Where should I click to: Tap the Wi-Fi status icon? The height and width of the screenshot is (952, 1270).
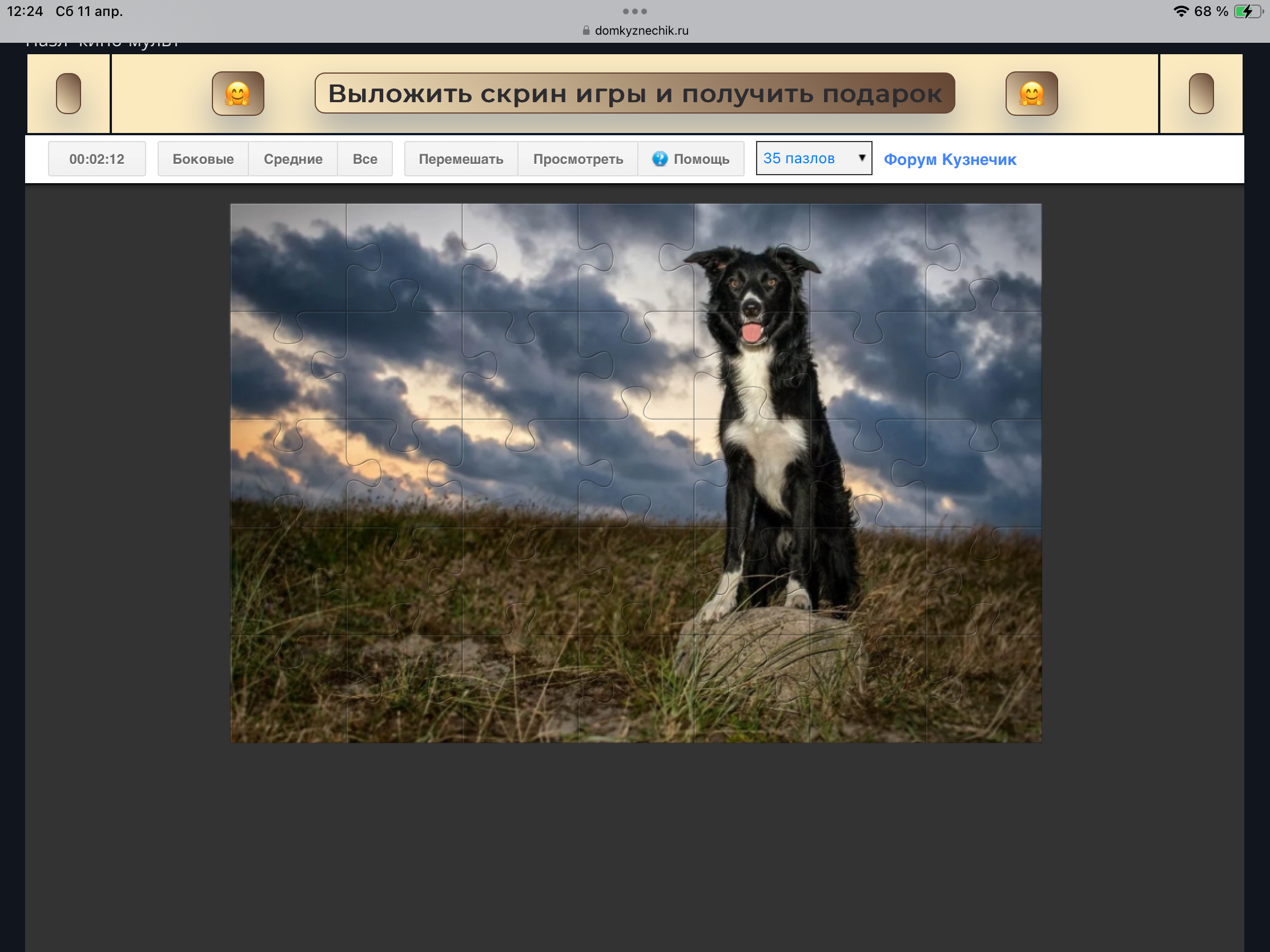(x=1180, y=11)
